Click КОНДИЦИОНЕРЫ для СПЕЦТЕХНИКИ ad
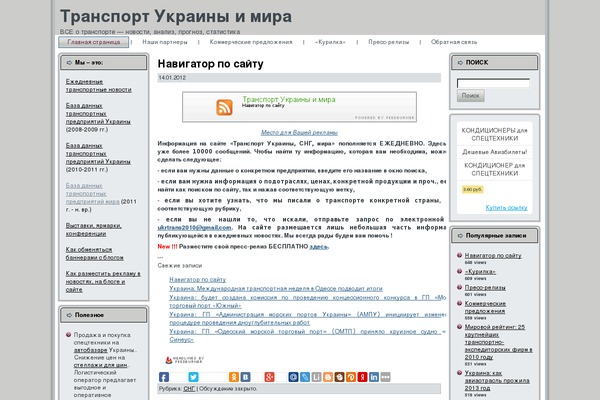The width and height of the screenshot is (600, 400). pos(494,134)
